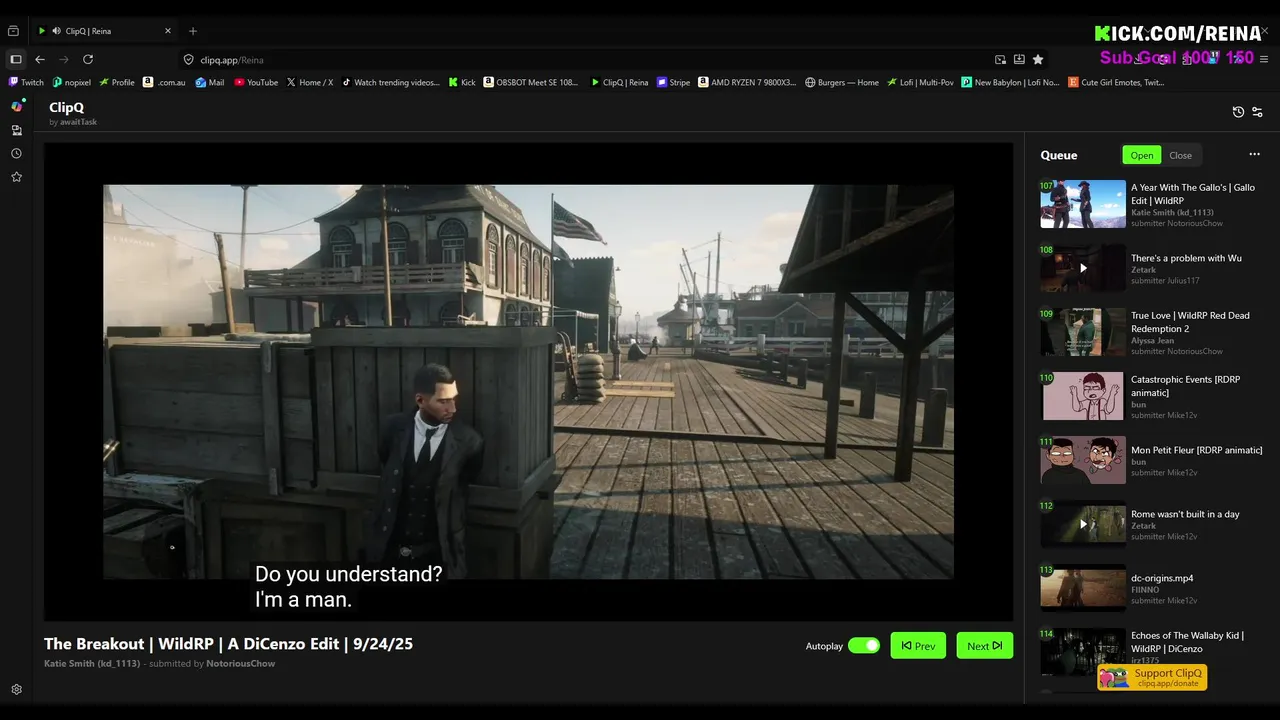This screenshot has height=720, width=1280.
Task: Open the Kick bookmark
Action: [x=462, y=83]
